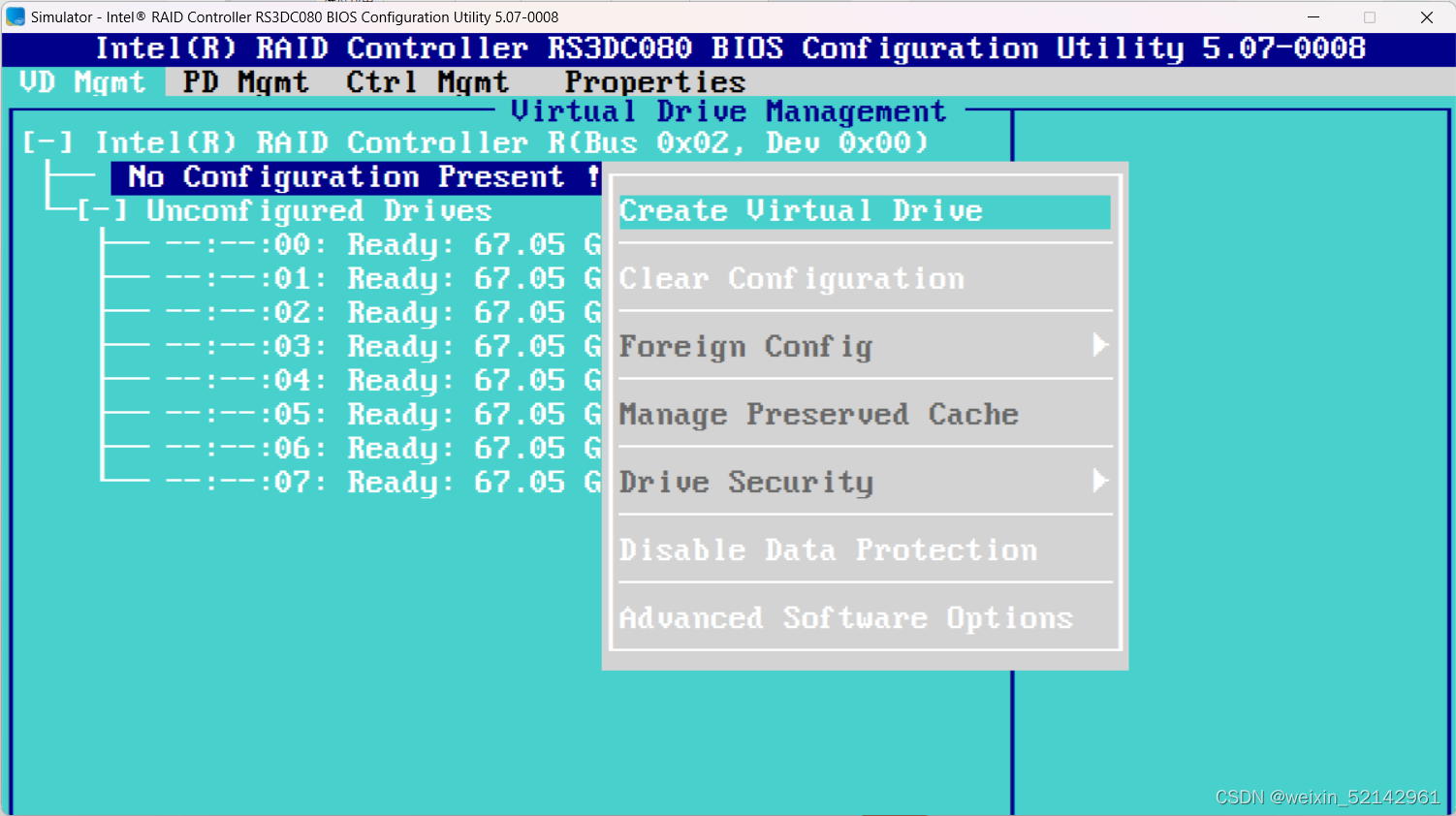Open the VD Mgmt tab
This screenshot has width=1456, height=816.
click(82, 82)
